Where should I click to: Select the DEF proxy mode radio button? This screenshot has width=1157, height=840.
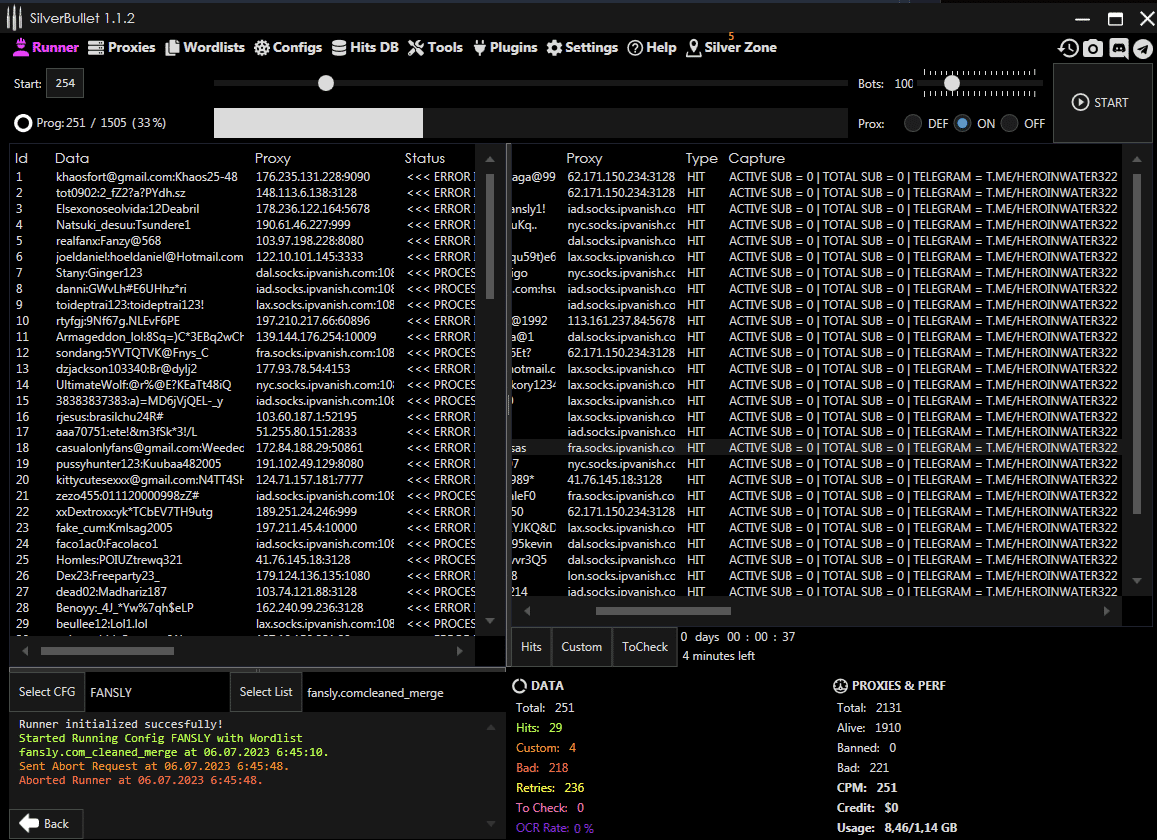[913, 123]
